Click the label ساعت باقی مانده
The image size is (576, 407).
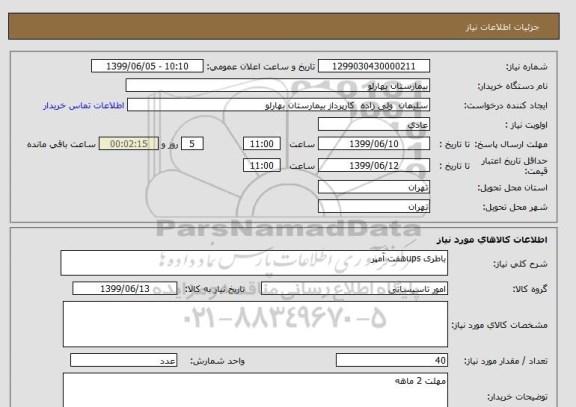61,144
